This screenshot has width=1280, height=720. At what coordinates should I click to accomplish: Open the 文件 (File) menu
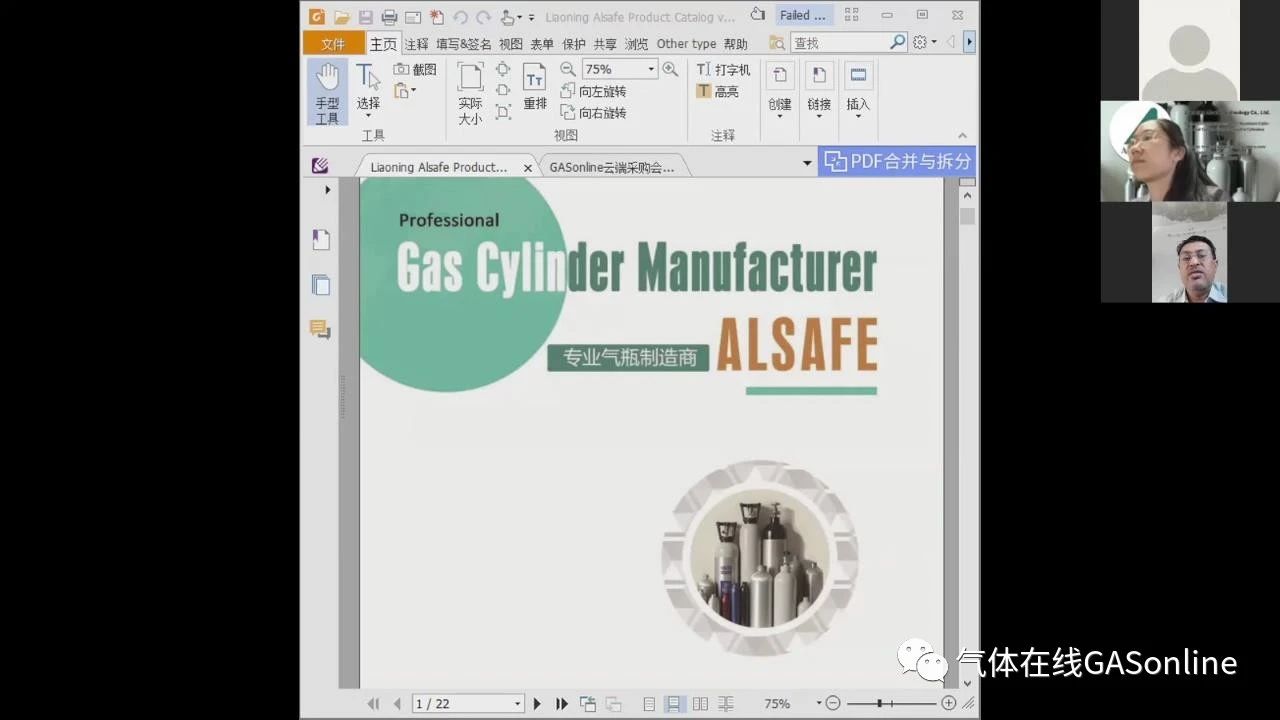point(333,44)
